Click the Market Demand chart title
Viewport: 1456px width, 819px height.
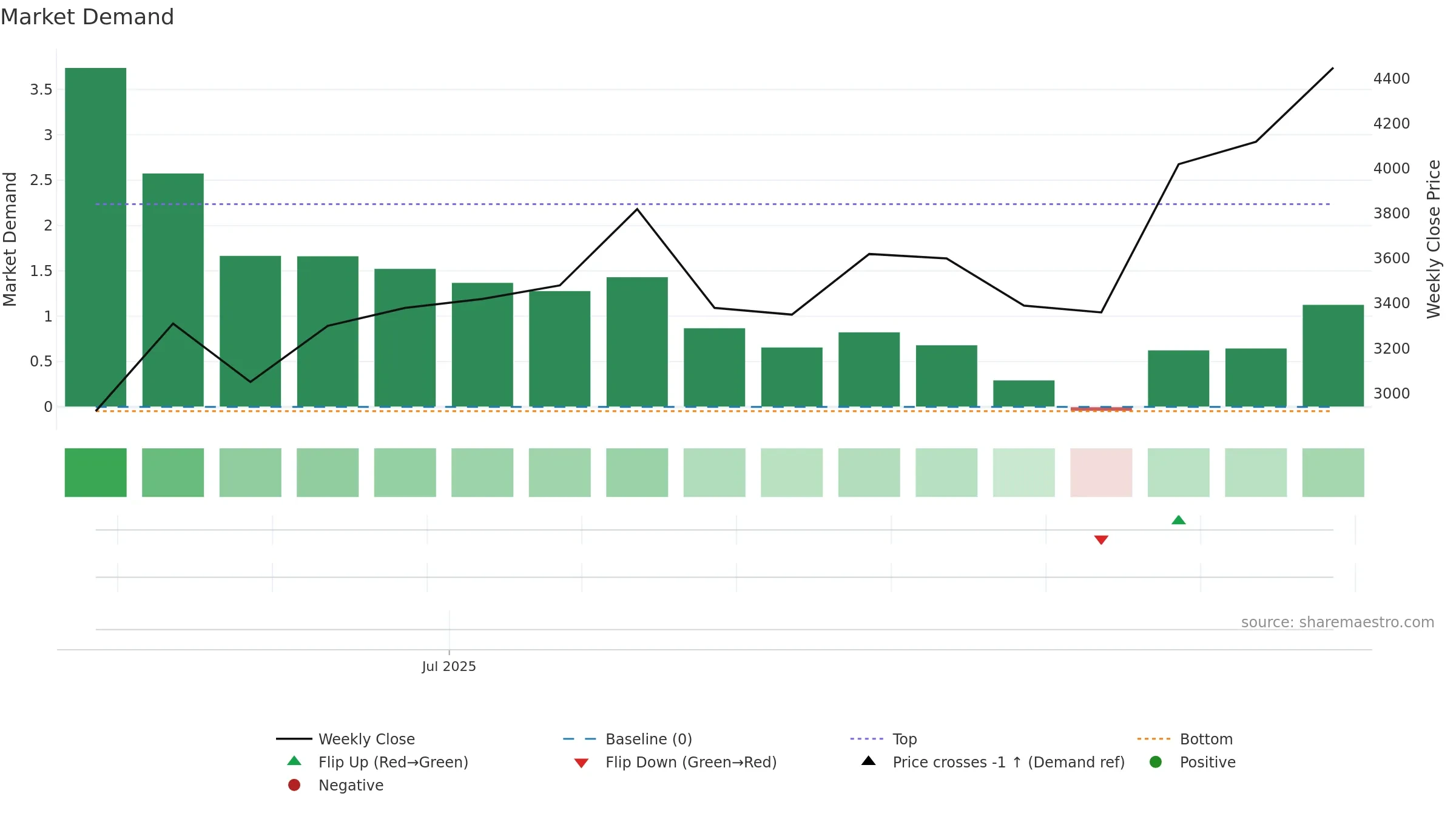pos(87,17)
